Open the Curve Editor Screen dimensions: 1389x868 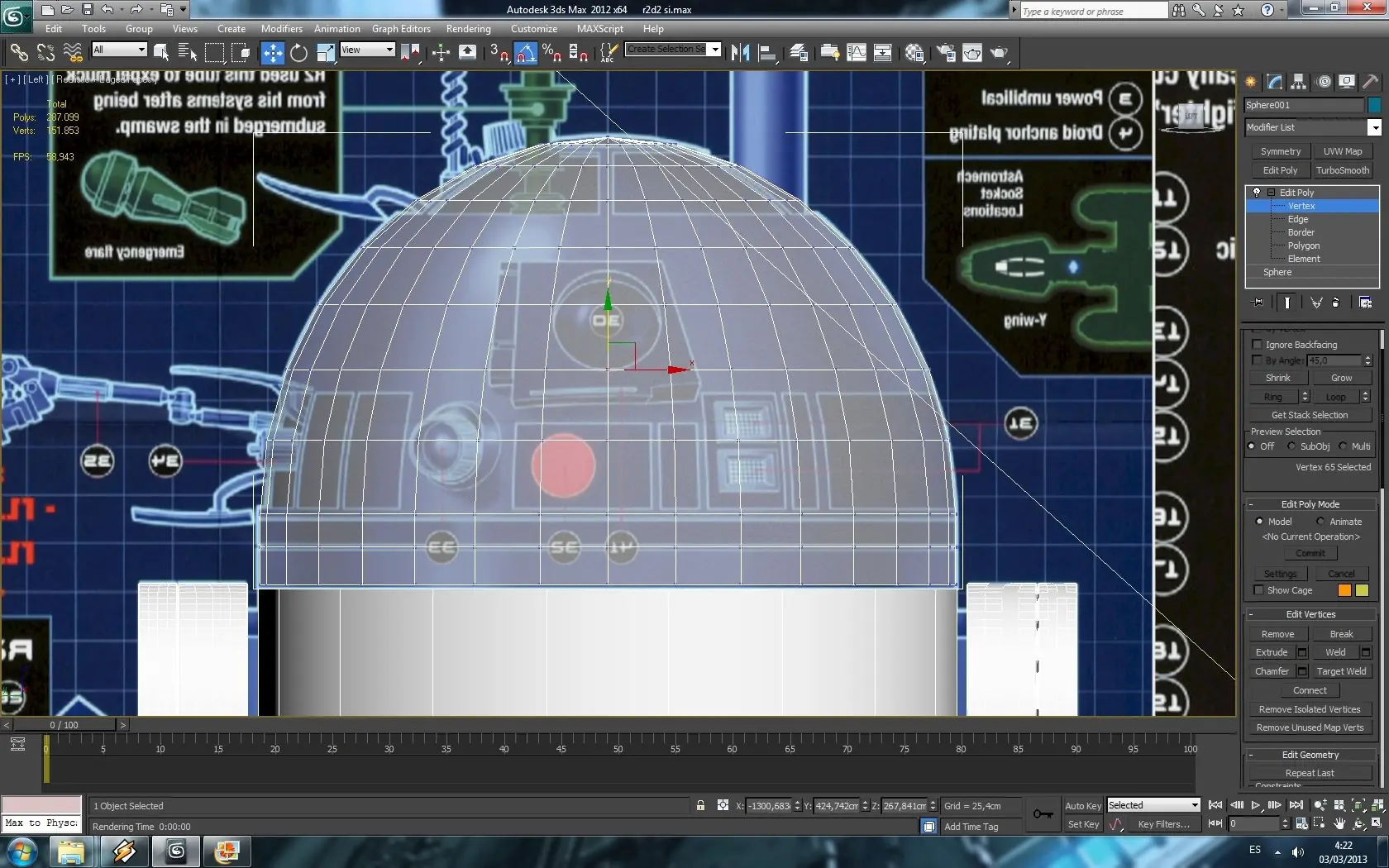coord(857,53)
